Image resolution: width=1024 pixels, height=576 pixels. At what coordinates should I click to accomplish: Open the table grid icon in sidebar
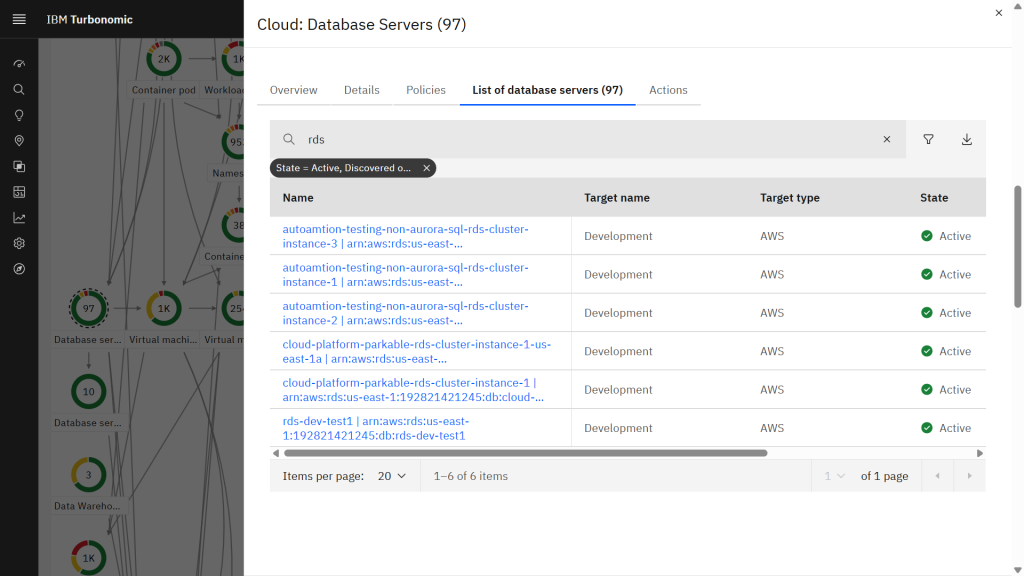[19, 192]
